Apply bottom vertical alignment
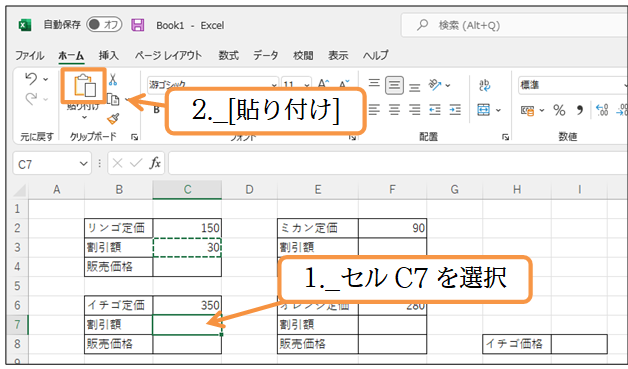Viewport: 628px width, 369px height. tap(415, 87)
